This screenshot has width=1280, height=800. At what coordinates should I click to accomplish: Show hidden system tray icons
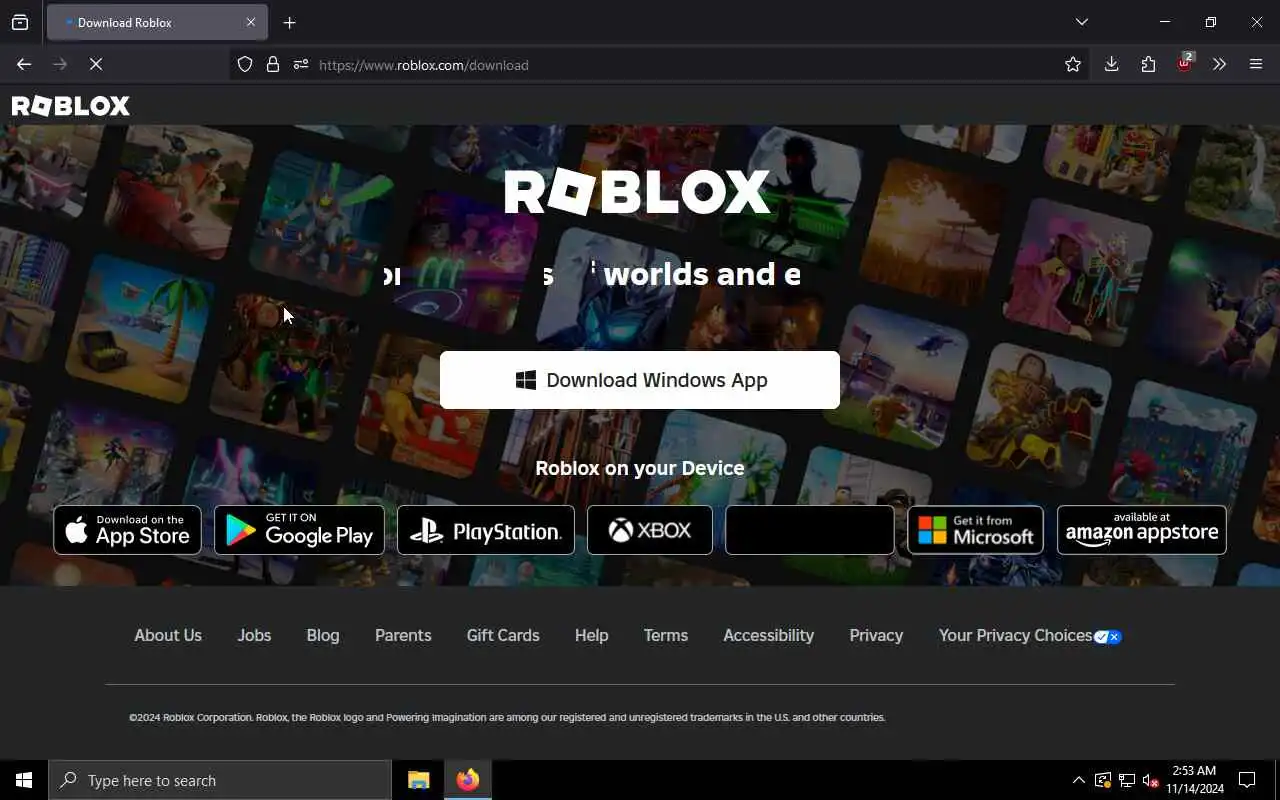pos(1078,780)
